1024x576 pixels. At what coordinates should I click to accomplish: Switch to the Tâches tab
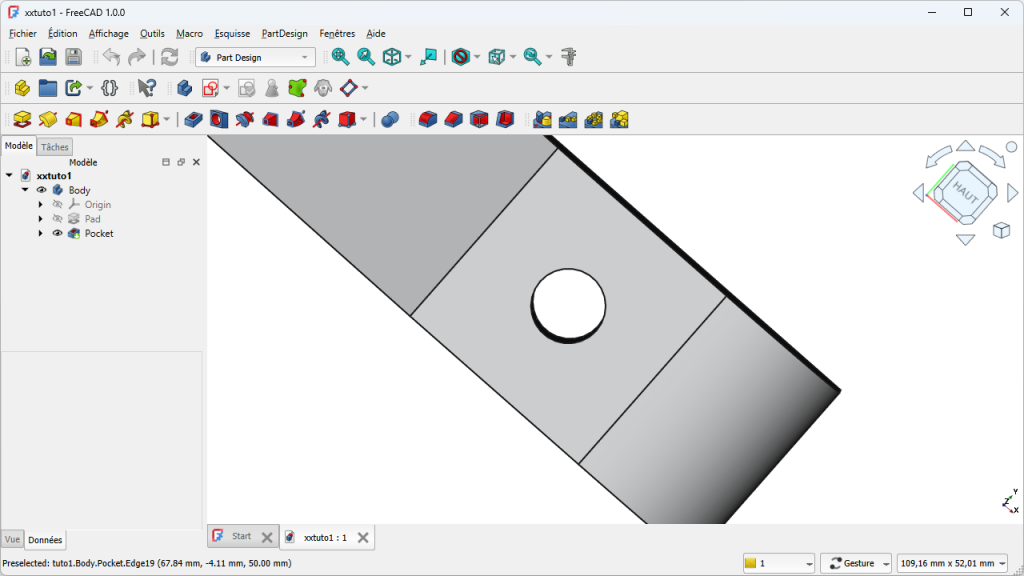[x=55, y=147]
